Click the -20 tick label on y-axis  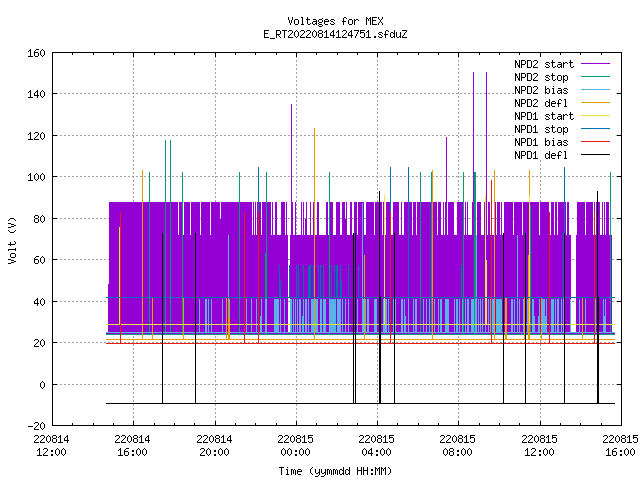(36, 426)
